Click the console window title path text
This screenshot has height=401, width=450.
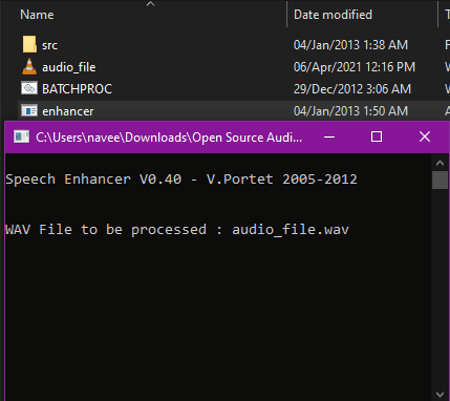169,137
